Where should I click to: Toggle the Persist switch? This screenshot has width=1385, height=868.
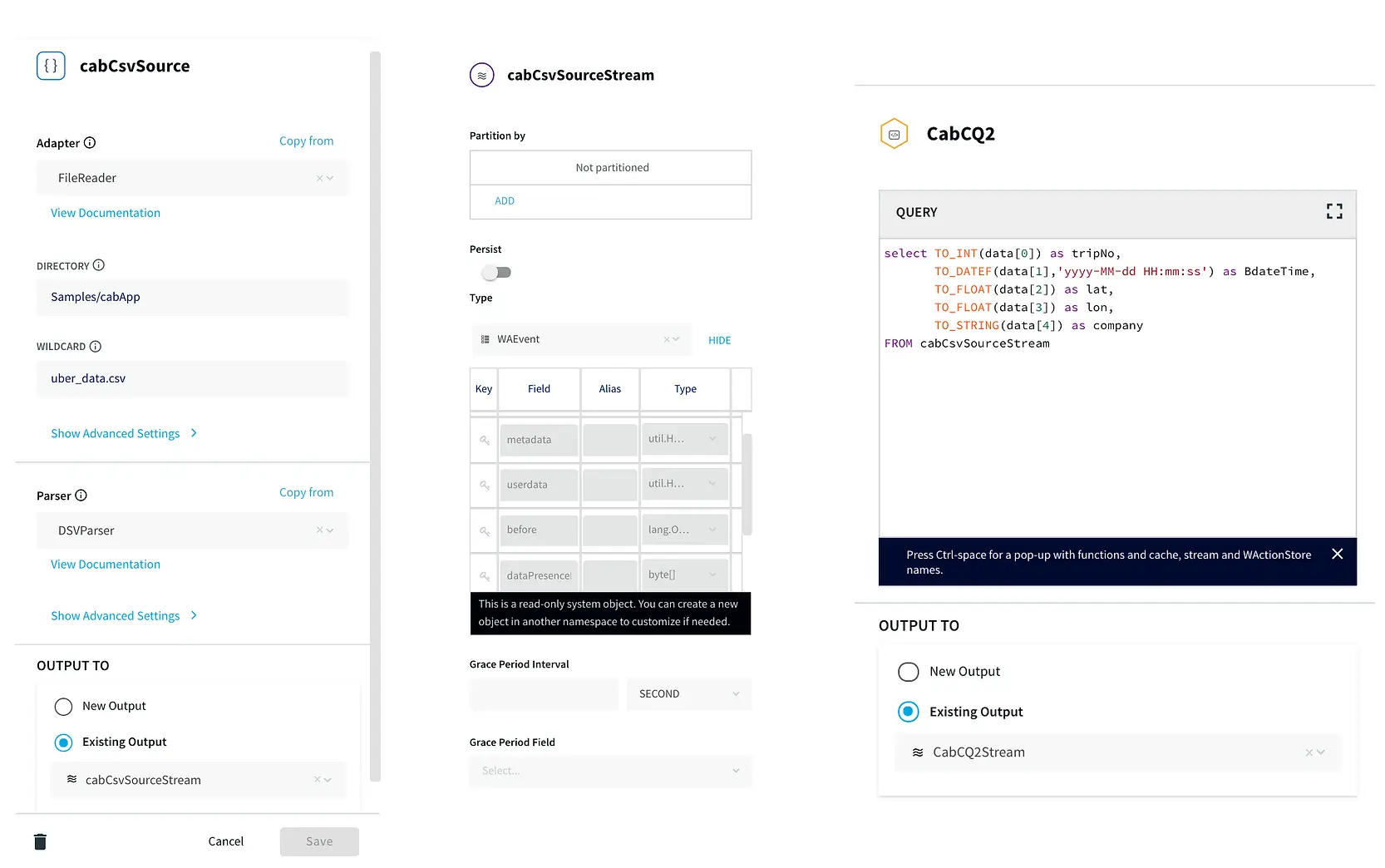[x=496, y=273]
